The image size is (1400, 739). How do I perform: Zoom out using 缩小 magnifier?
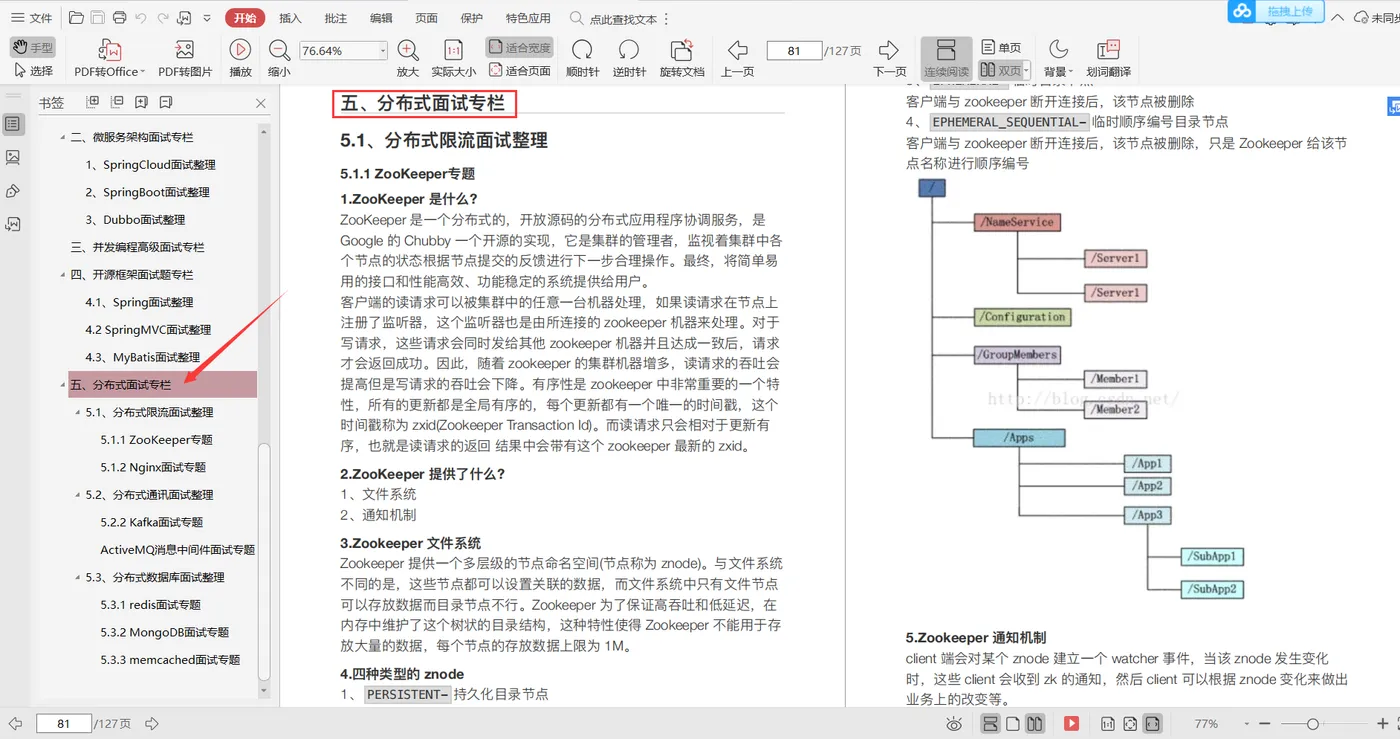[x=279, y=58]
